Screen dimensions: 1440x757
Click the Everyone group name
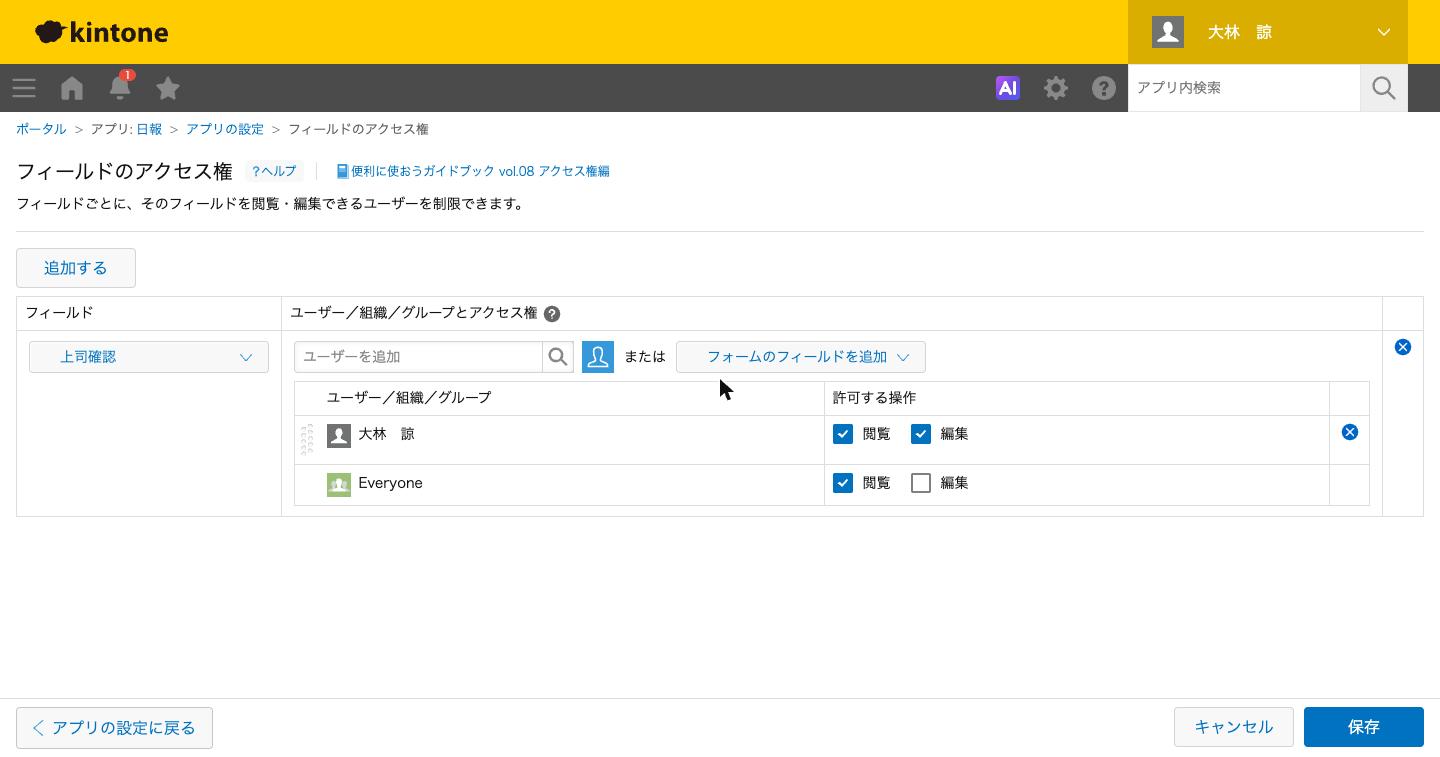390,483
